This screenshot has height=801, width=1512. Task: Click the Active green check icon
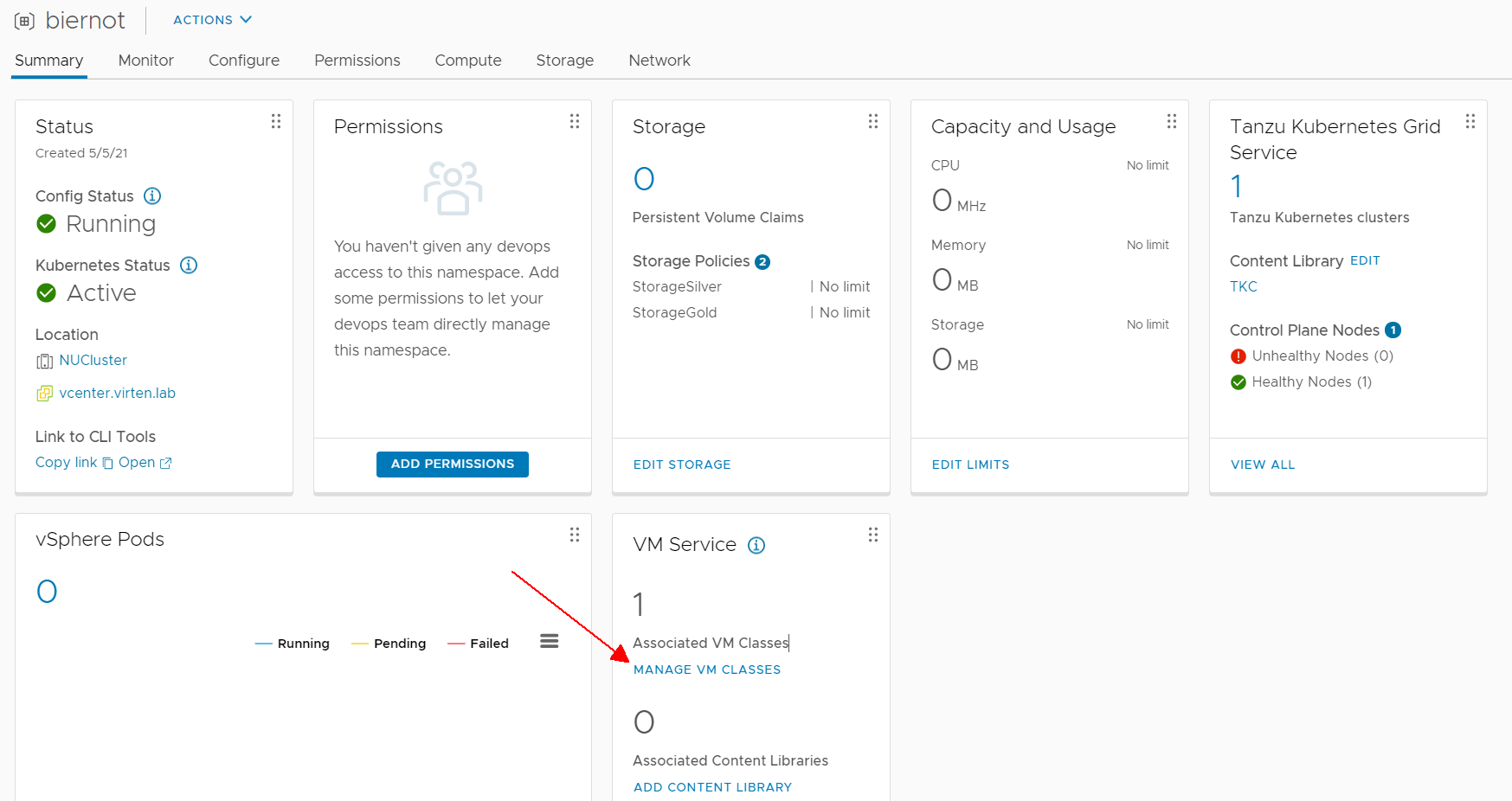[47, 293]
